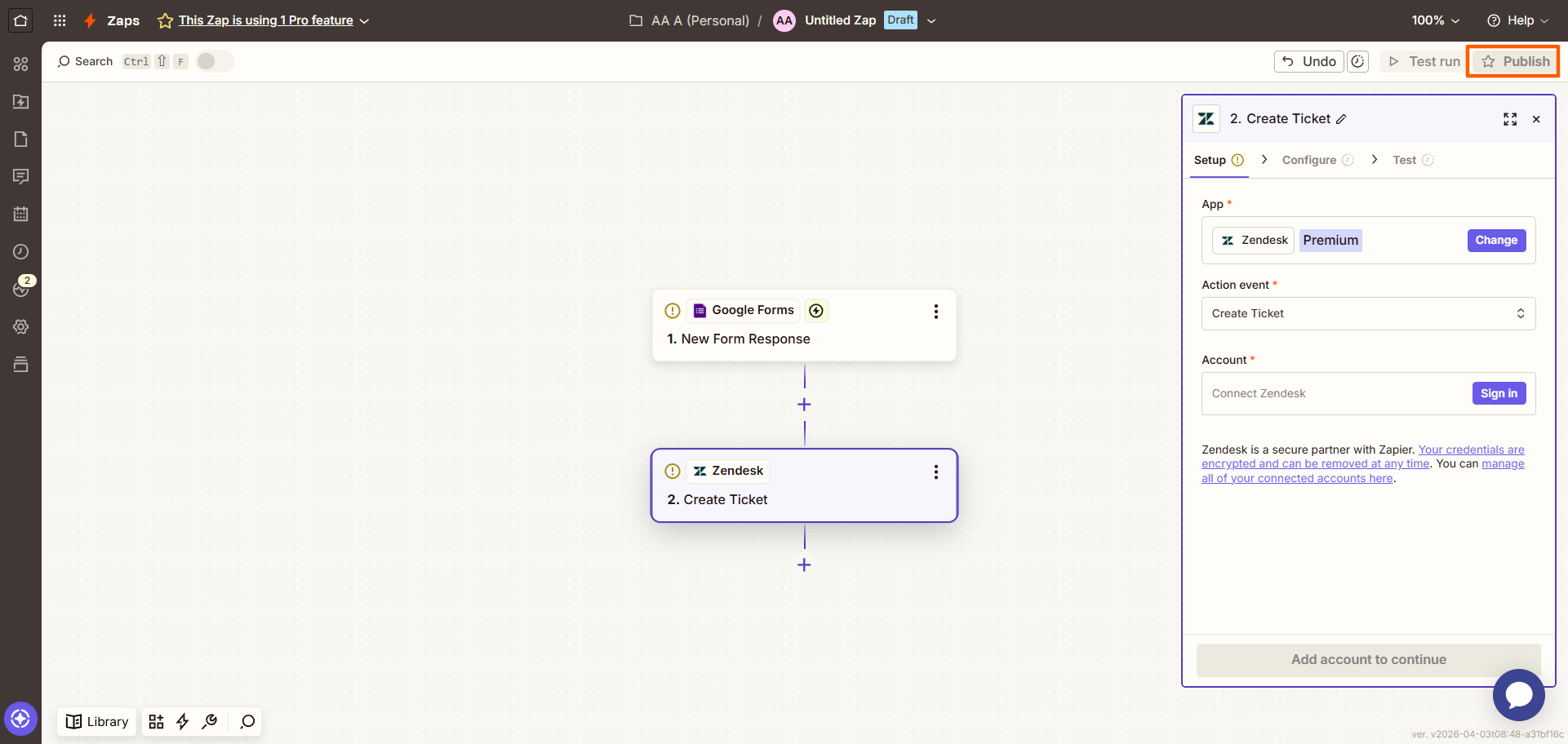Viewport: 1568px width, 744px height.
Task: Open the import Zap sidebar icon
Action: pyautogui.click(x=21, y=101)
